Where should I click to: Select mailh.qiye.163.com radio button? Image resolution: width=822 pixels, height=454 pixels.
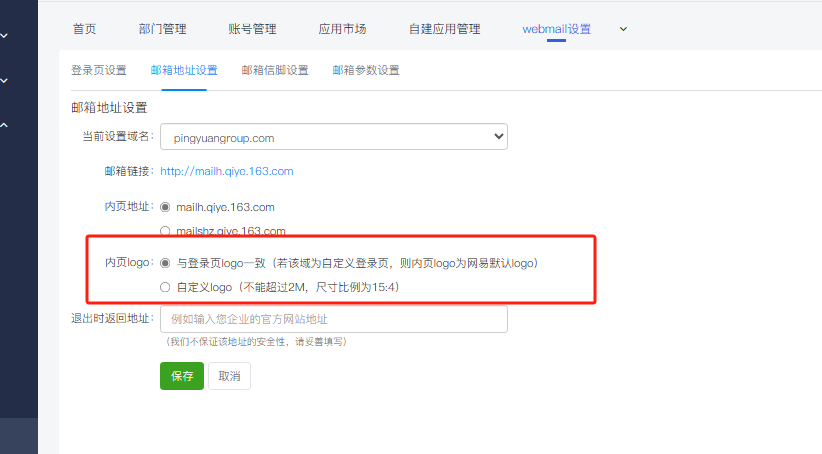coord(165,207)
